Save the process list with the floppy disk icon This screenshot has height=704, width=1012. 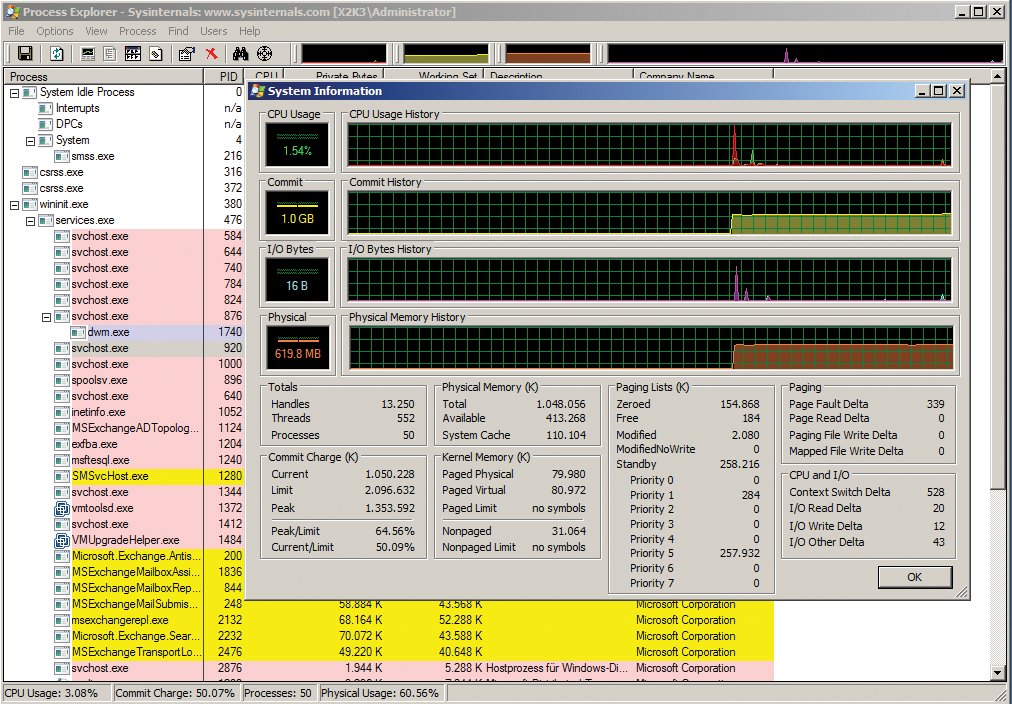(x=25, y=53)
